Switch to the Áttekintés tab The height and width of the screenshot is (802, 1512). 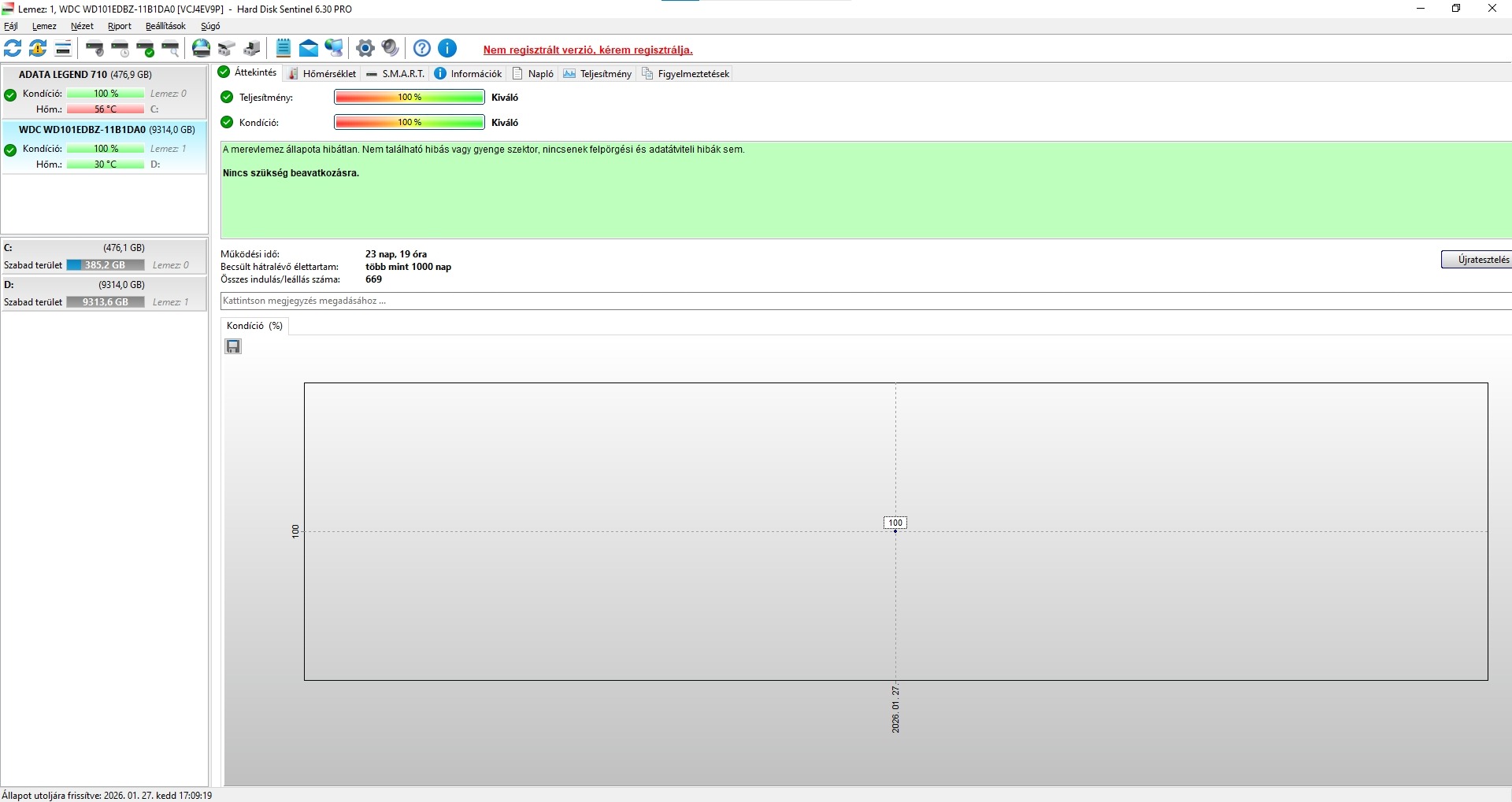(x=248, y=72)
